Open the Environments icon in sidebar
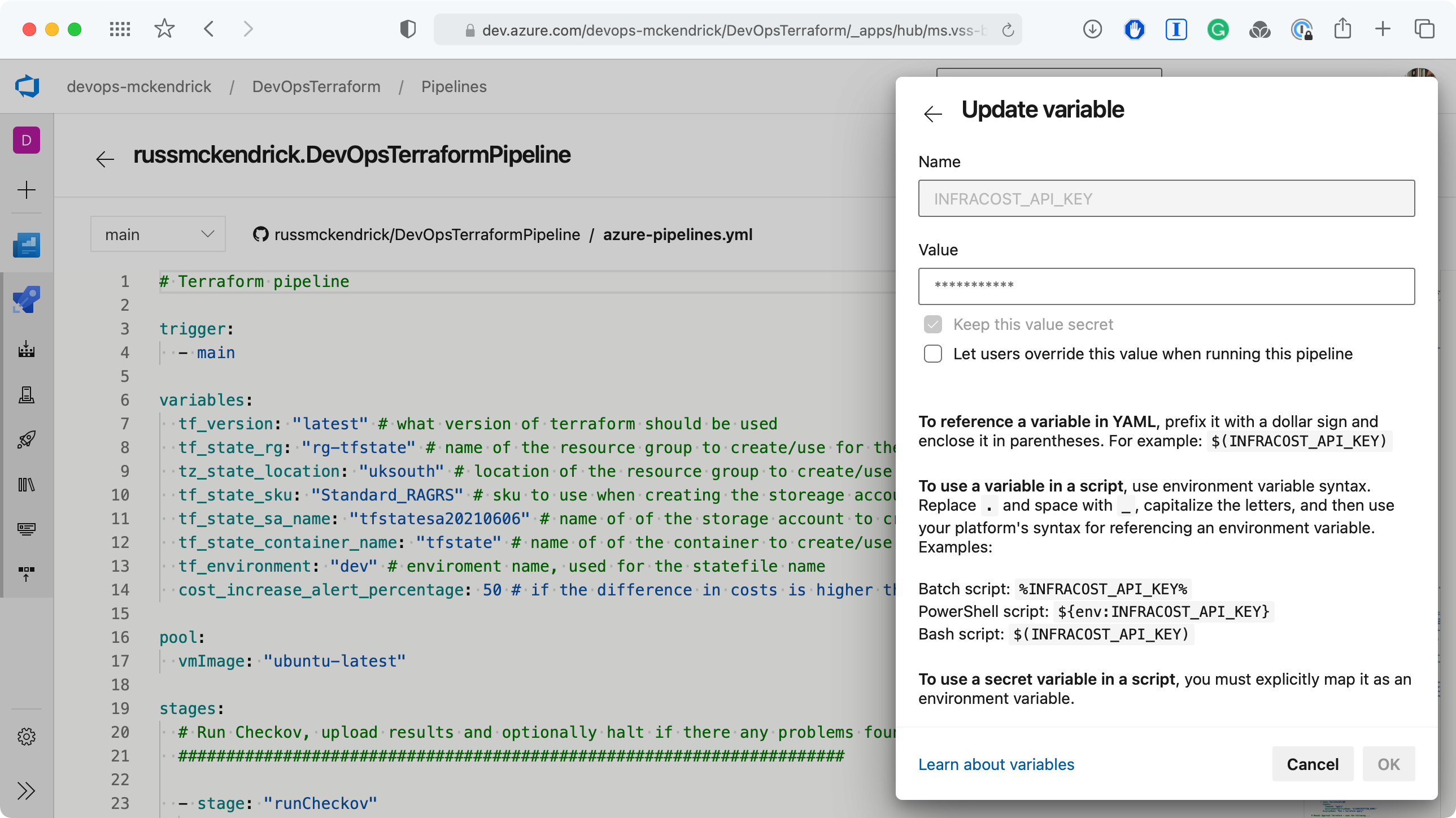The image size is (1456, 818). 27,394
